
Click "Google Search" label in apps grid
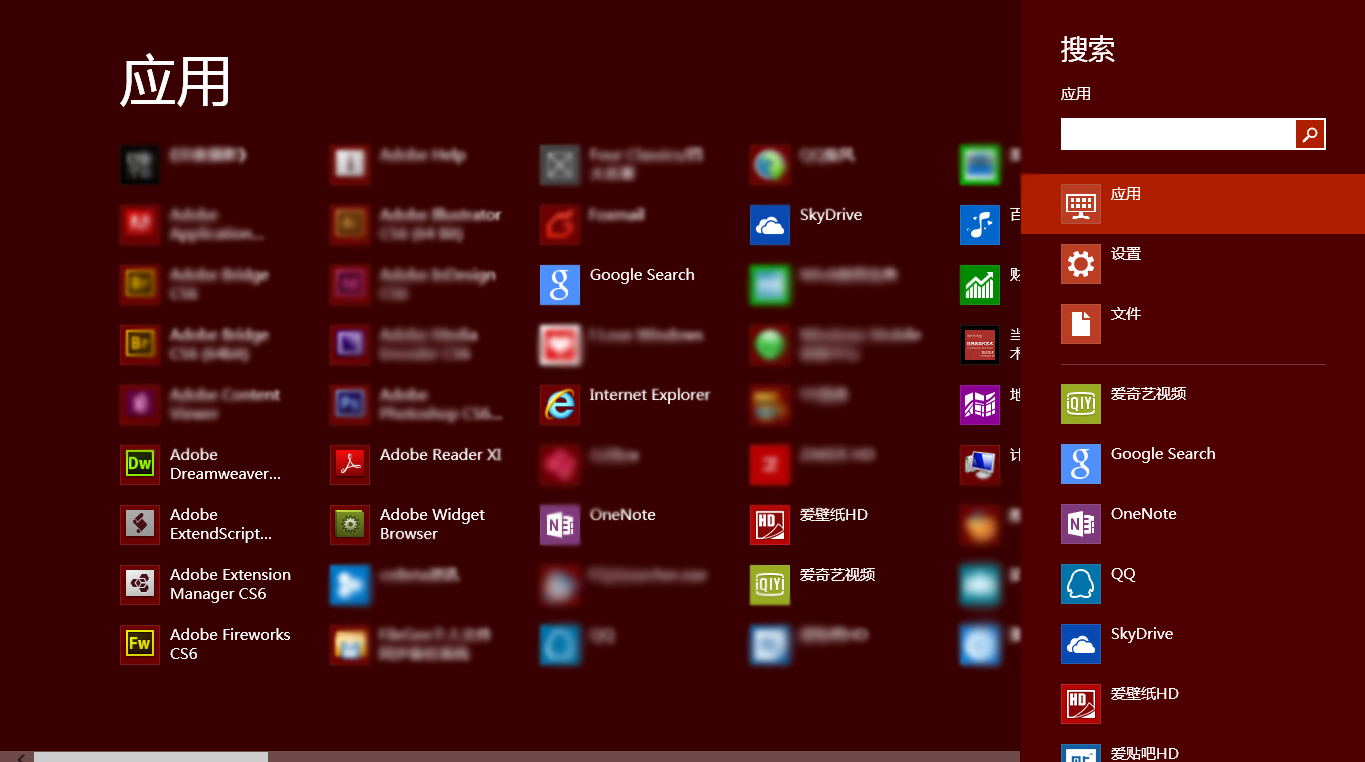(x=642, y=275)
